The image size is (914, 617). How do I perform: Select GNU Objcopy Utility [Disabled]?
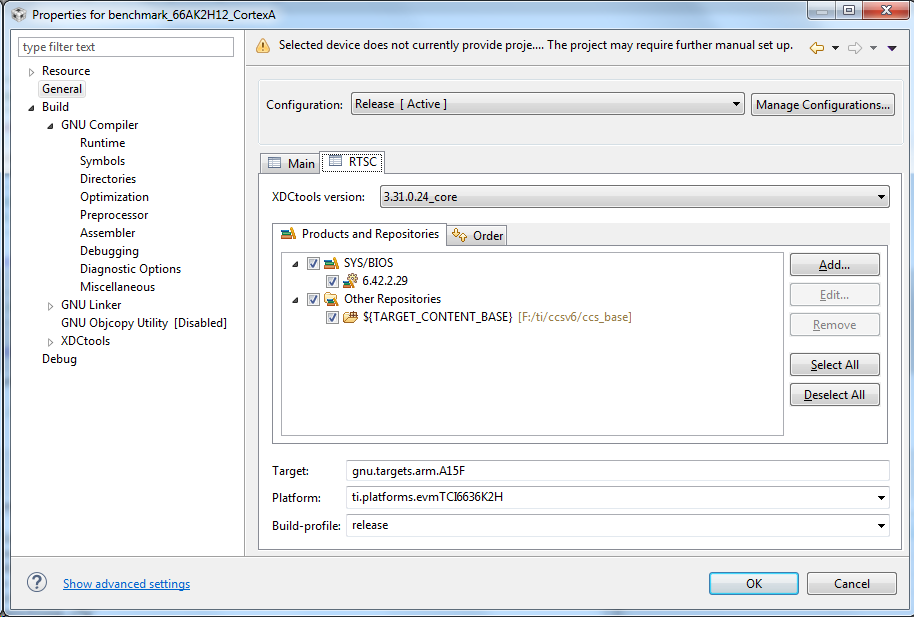click(x=143, y=323)
